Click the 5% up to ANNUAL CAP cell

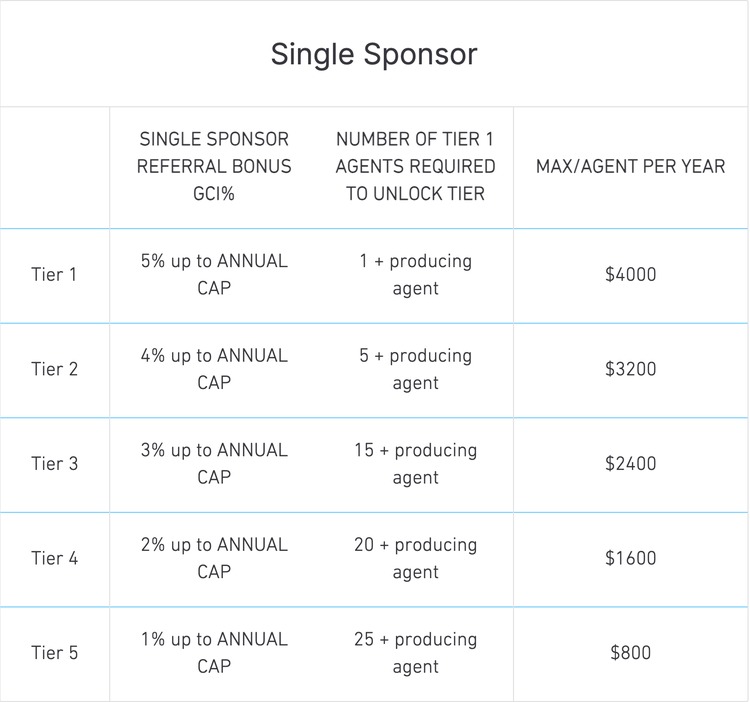[214, 275]
